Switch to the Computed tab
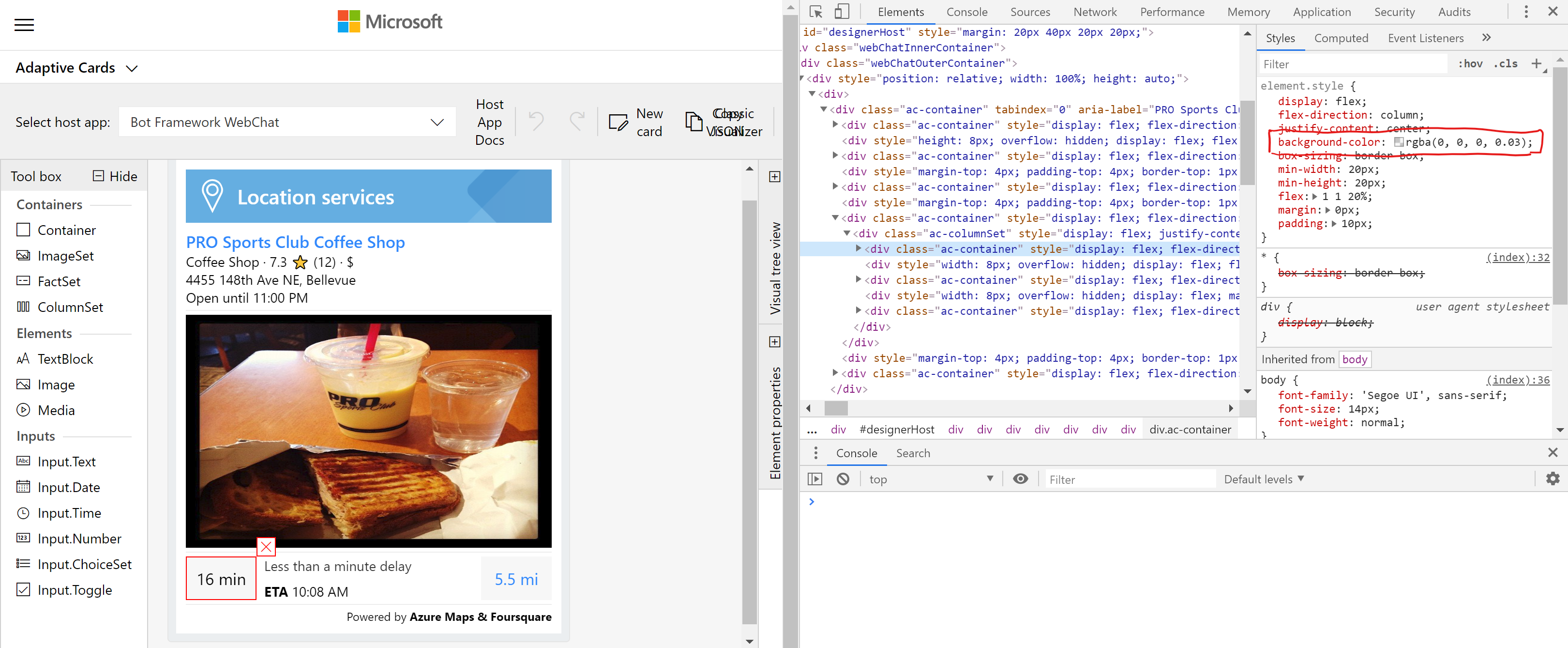The height and width of the screenshot is (648, 1568). (1342, 38)
